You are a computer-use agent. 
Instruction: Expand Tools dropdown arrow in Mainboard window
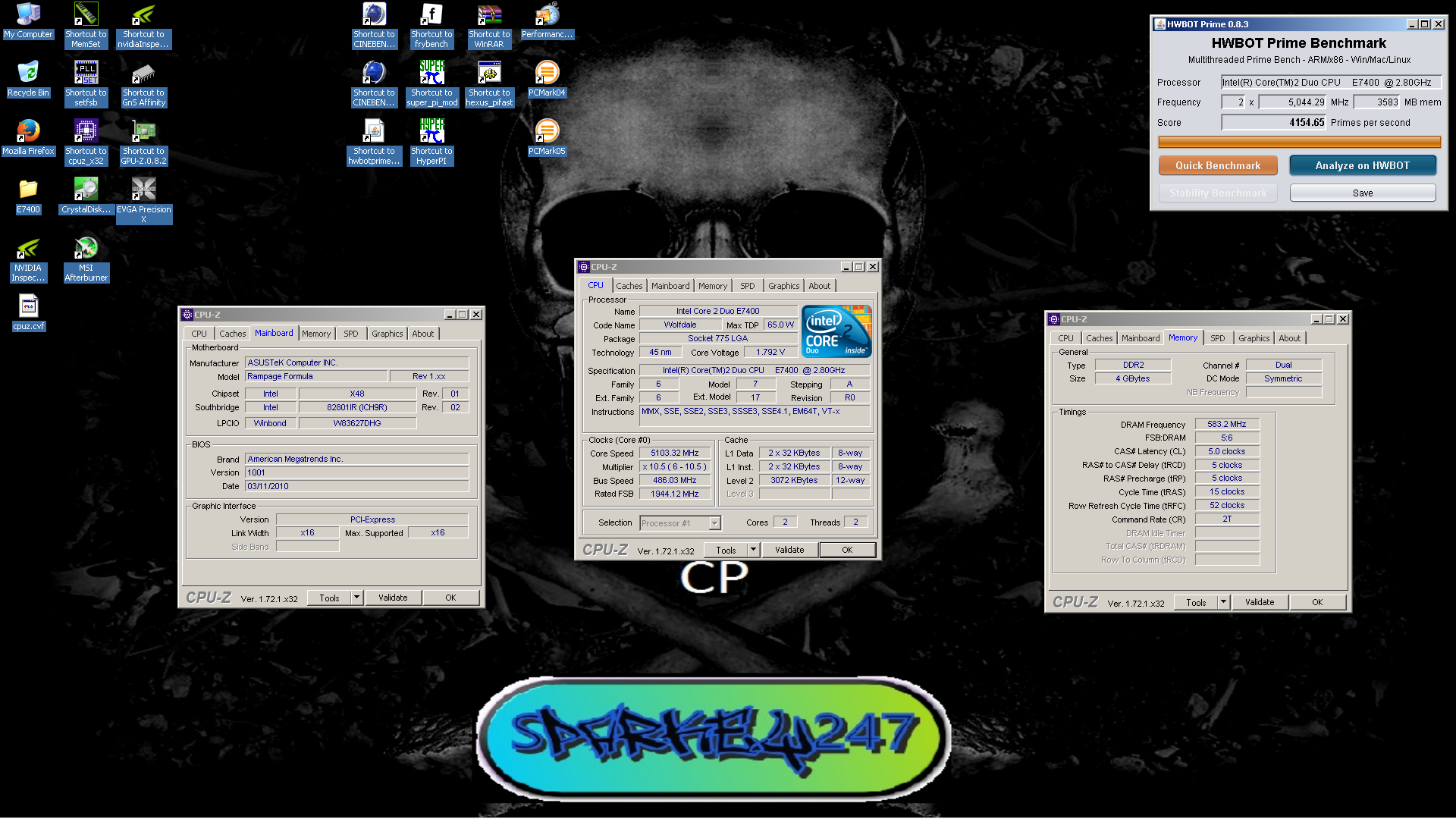pyautogui.click(x=356, y=598)
